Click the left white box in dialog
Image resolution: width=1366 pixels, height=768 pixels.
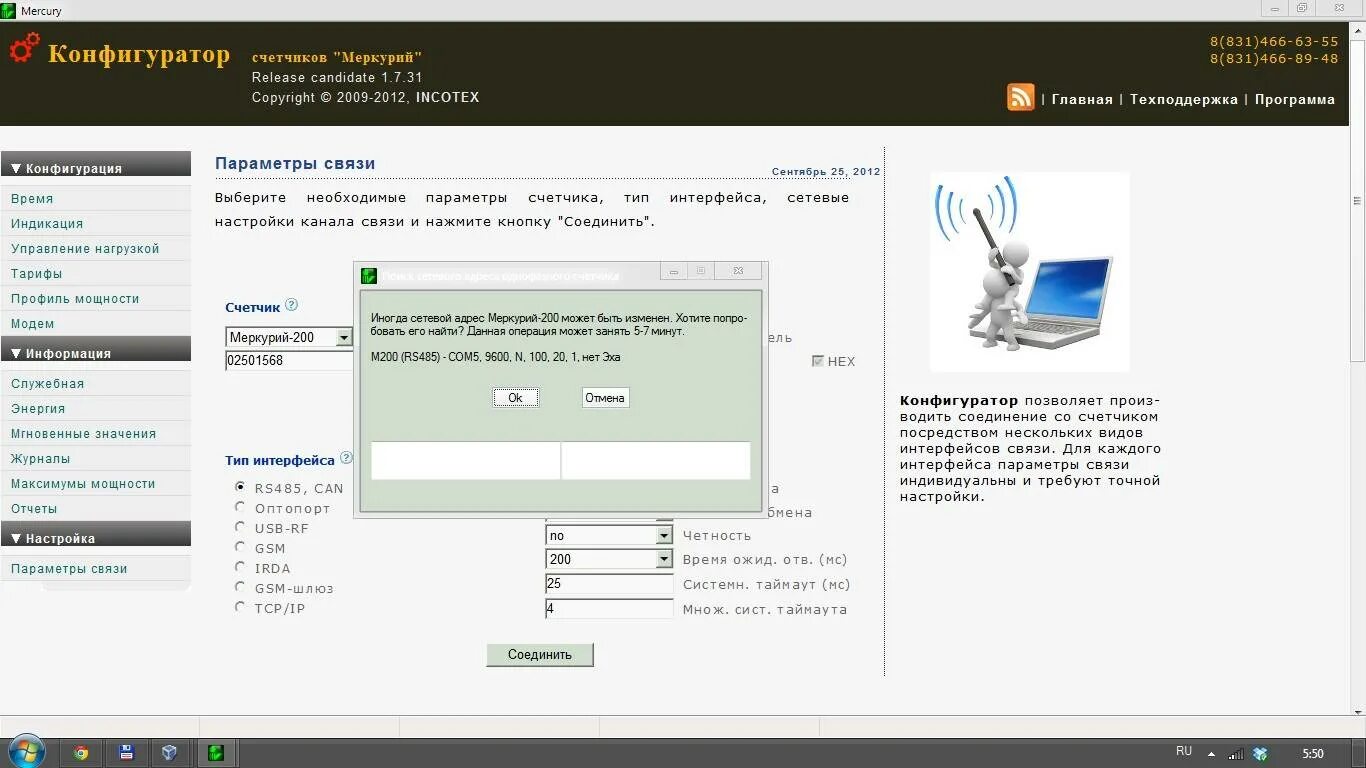tap(465, 460)
